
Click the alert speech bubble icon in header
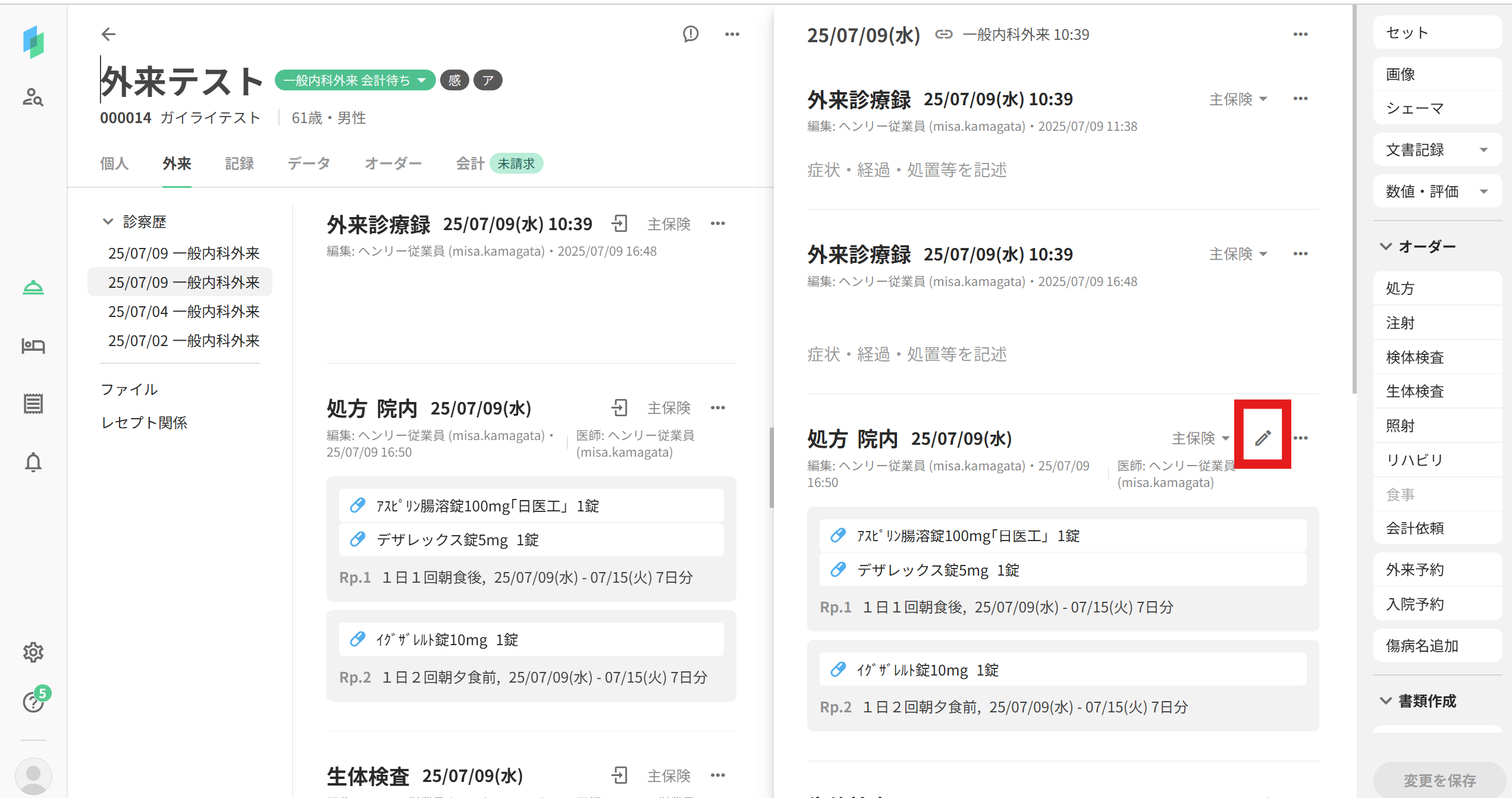coord(690,34)
